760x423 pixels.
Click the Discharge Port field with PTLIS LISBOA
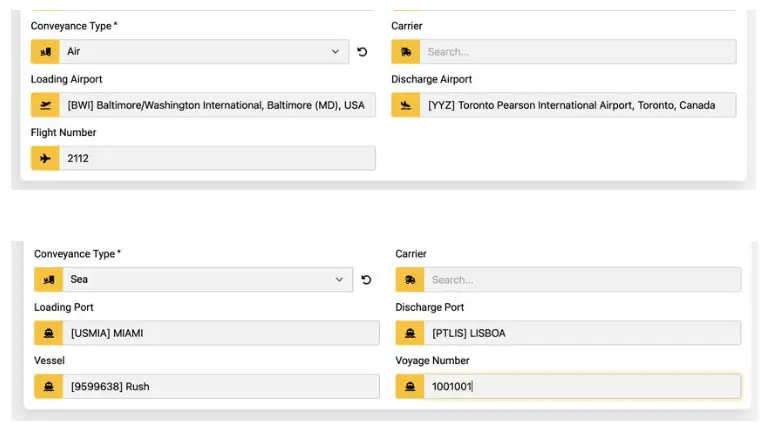tap(583, 333)
